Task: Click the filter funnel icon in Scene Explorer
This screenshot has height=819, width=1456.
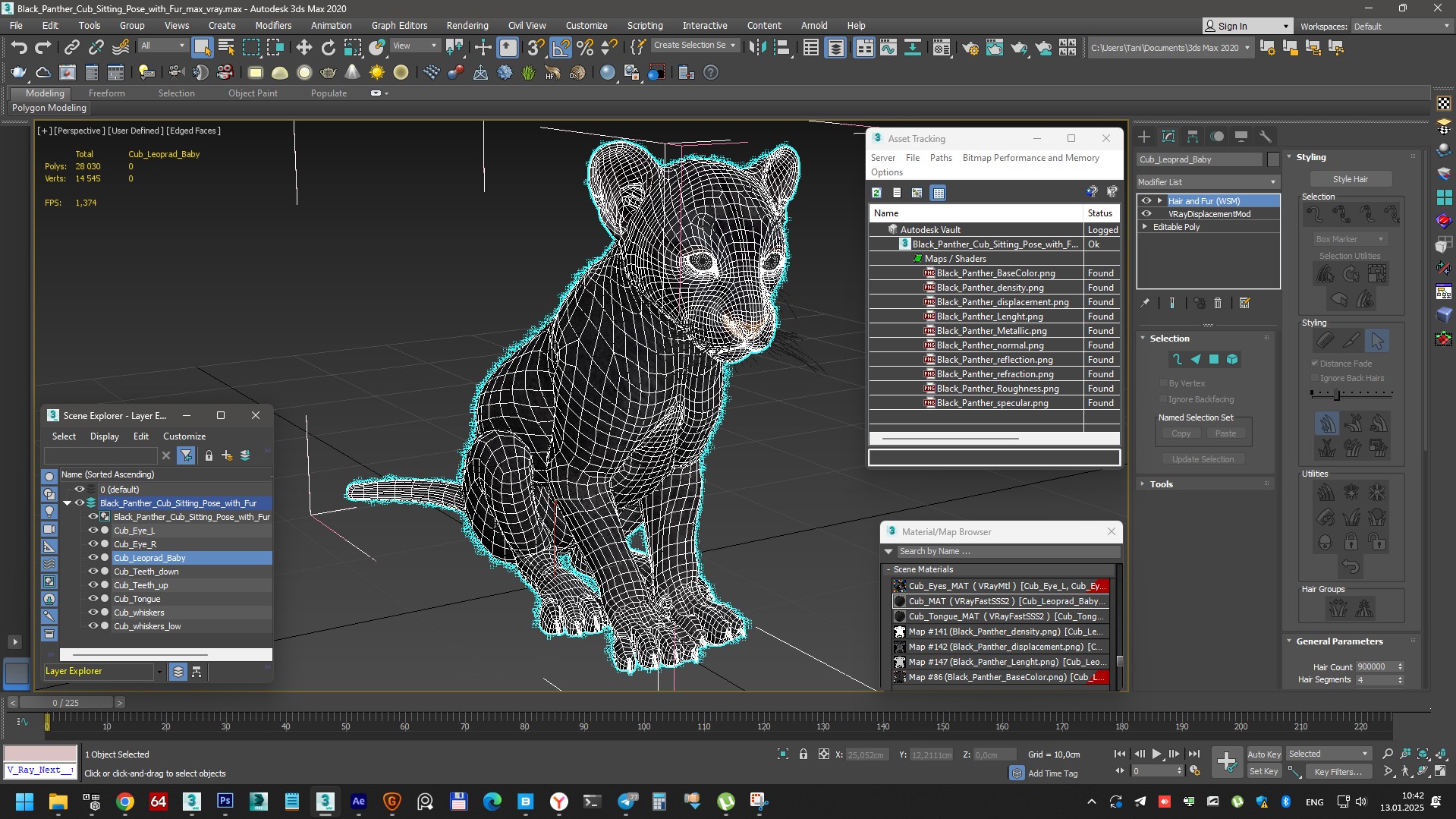Action: (186, 455)
